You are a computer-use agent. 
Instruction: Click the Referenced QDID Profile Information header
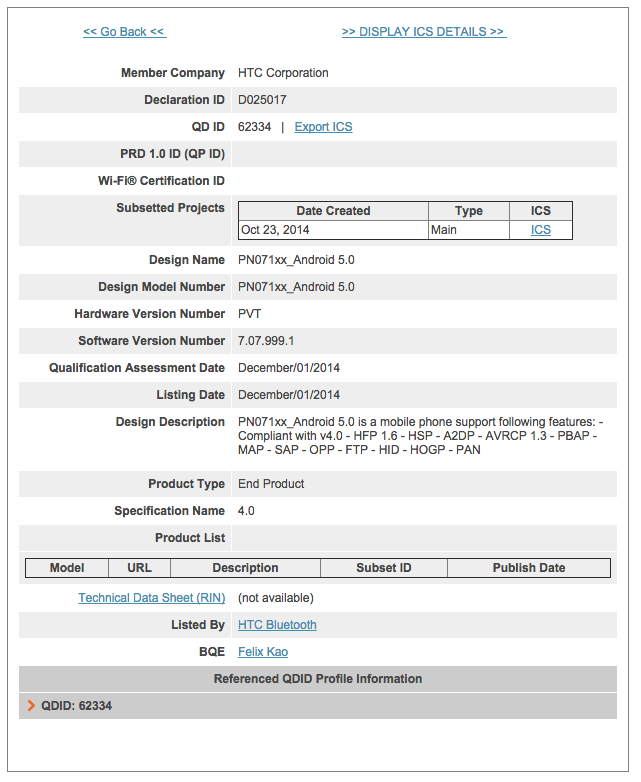point(318,679)
